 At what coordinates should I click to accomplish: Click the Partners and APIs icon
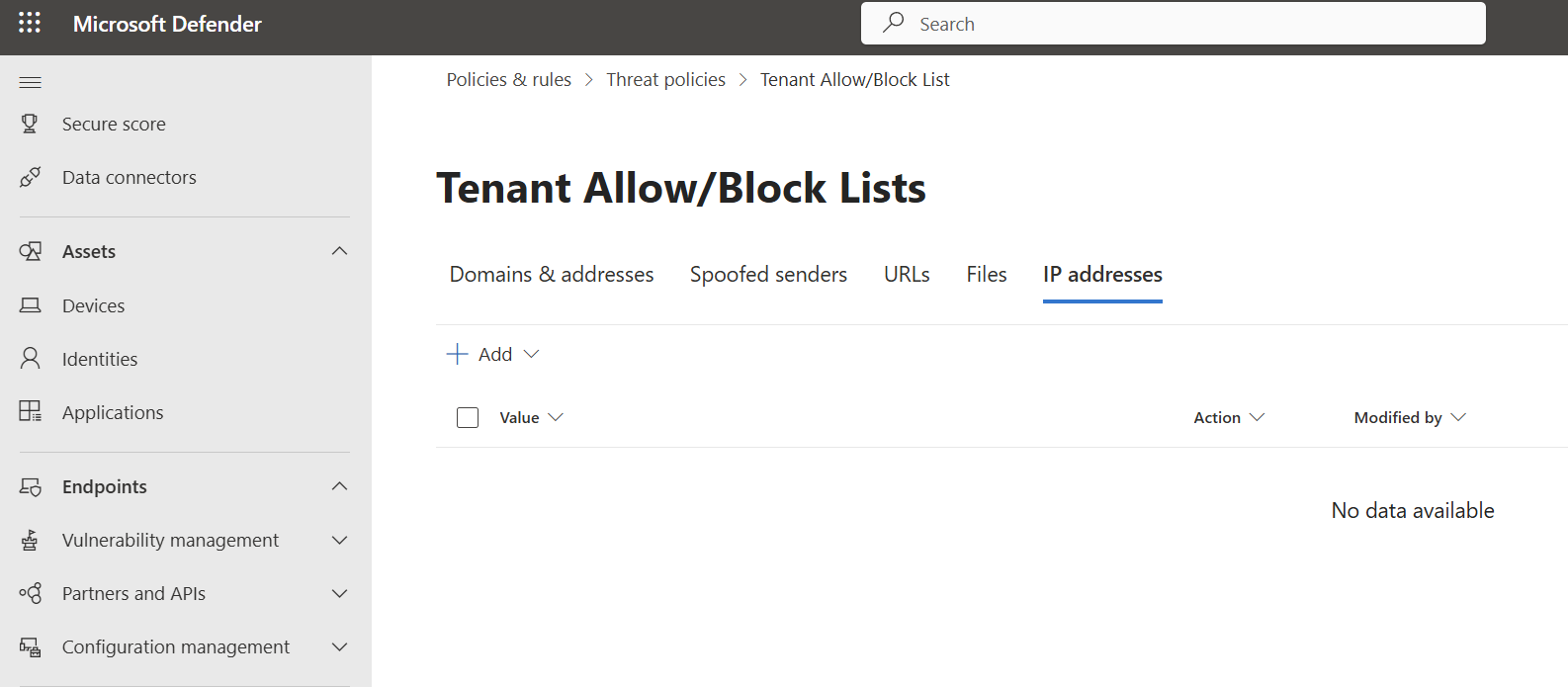(x=31, y=593)
